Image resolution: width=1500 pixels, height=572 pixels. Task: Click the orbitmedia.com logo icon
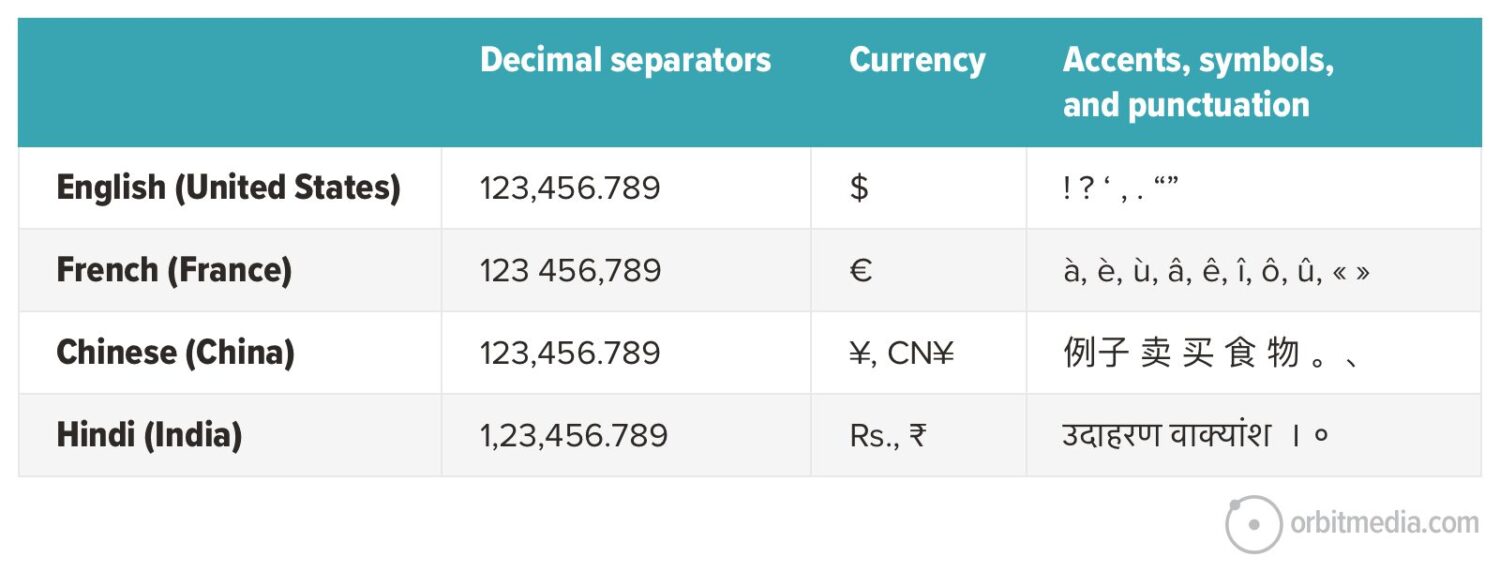coord(1253,524)
